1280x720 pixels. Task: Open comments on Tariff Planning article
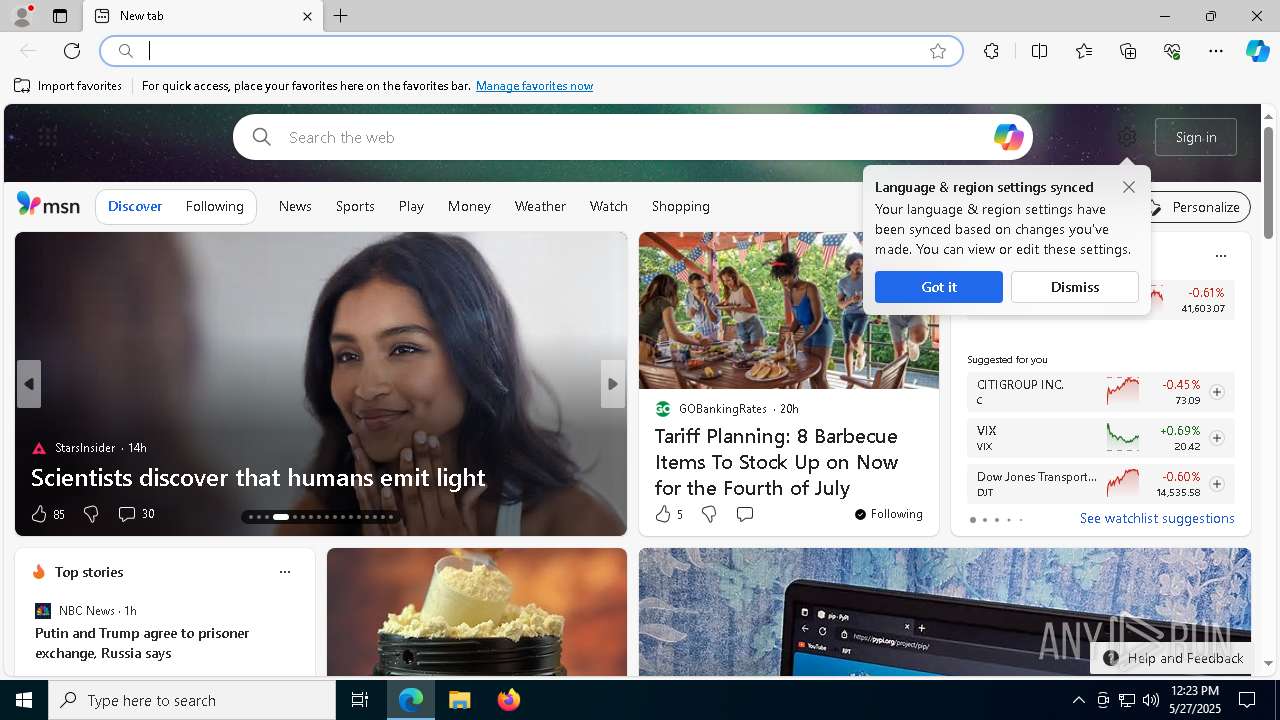[x=745, y=514]
